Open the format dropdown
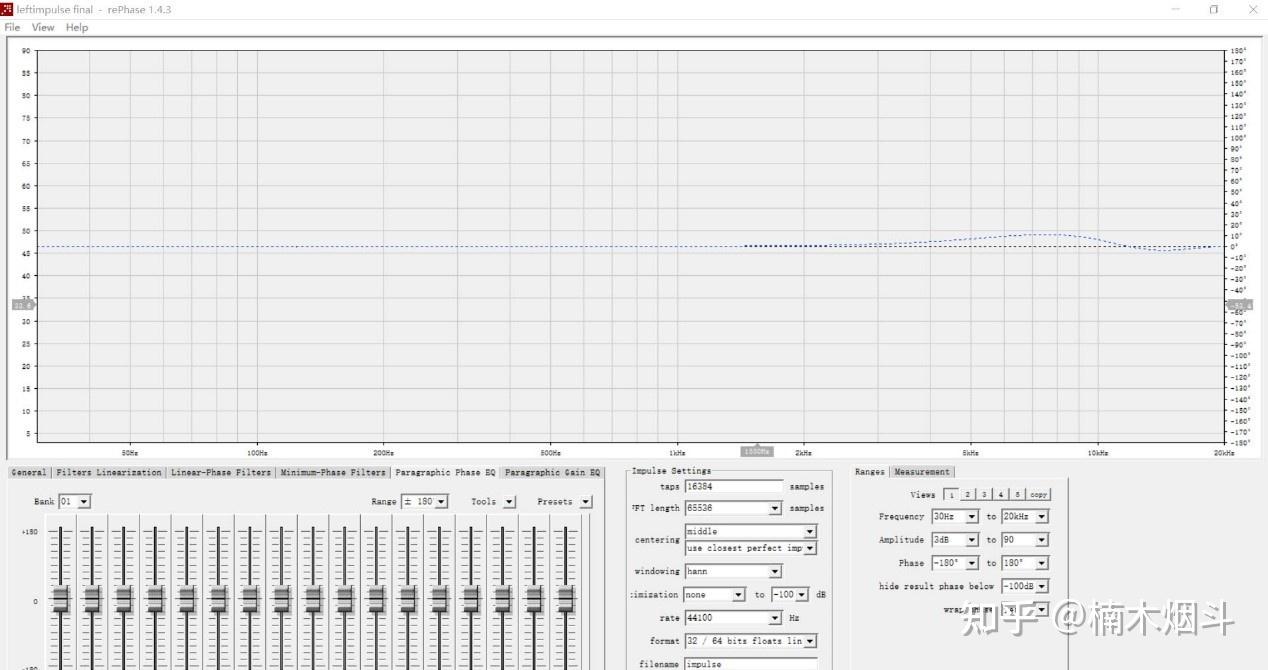The height and width of the screenshot is (670, 1268). pos(751,641)
